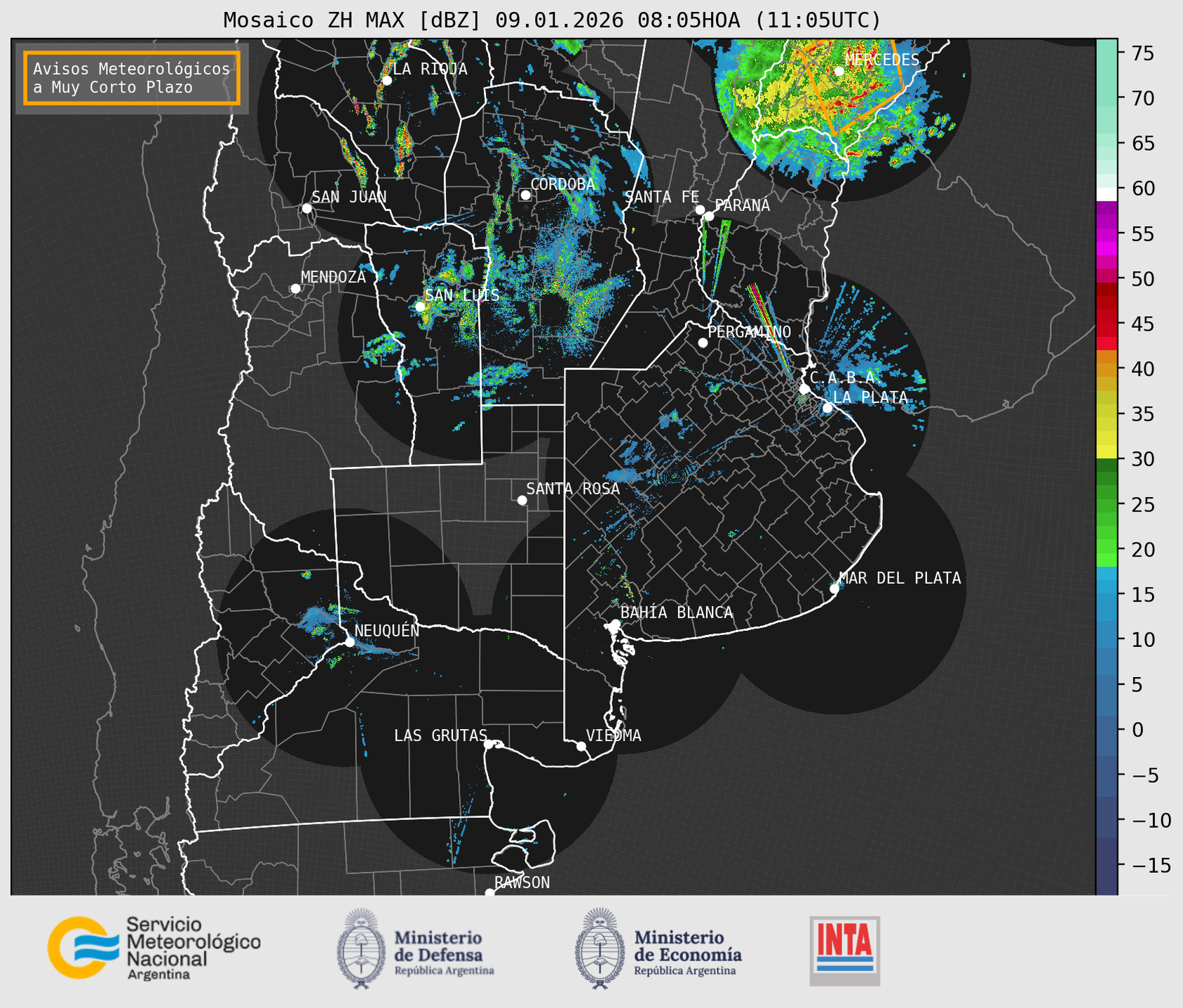Click the MENDOZA city marker
1183x1008 pixels.
pyautogui.click(x=295, y=289)
